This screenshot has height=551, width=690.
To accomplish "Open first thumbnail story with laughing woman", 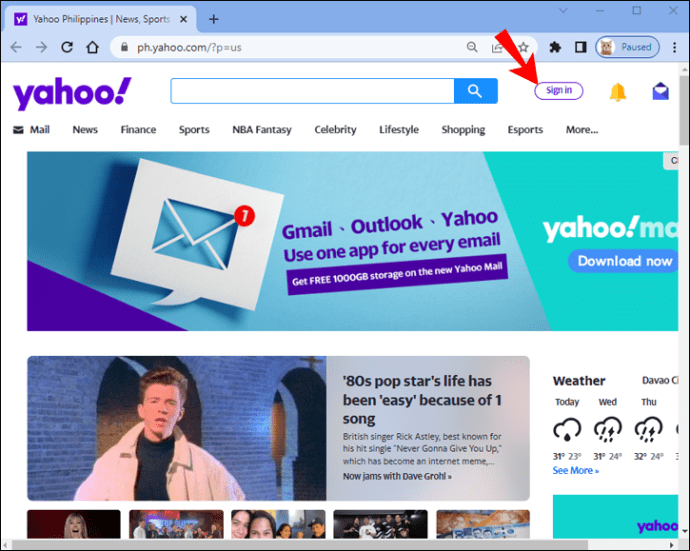I will tap(73, 524).
